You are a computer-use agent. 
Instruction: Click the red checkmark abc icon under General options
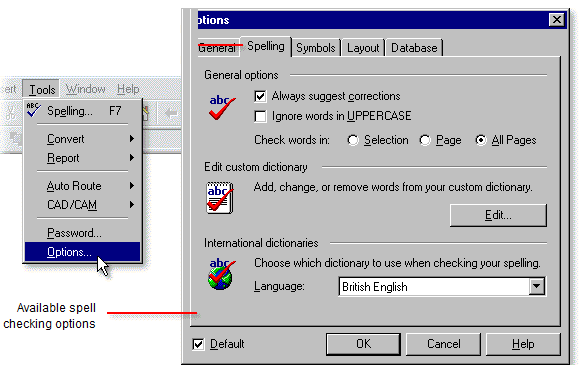tap(222, 108)
